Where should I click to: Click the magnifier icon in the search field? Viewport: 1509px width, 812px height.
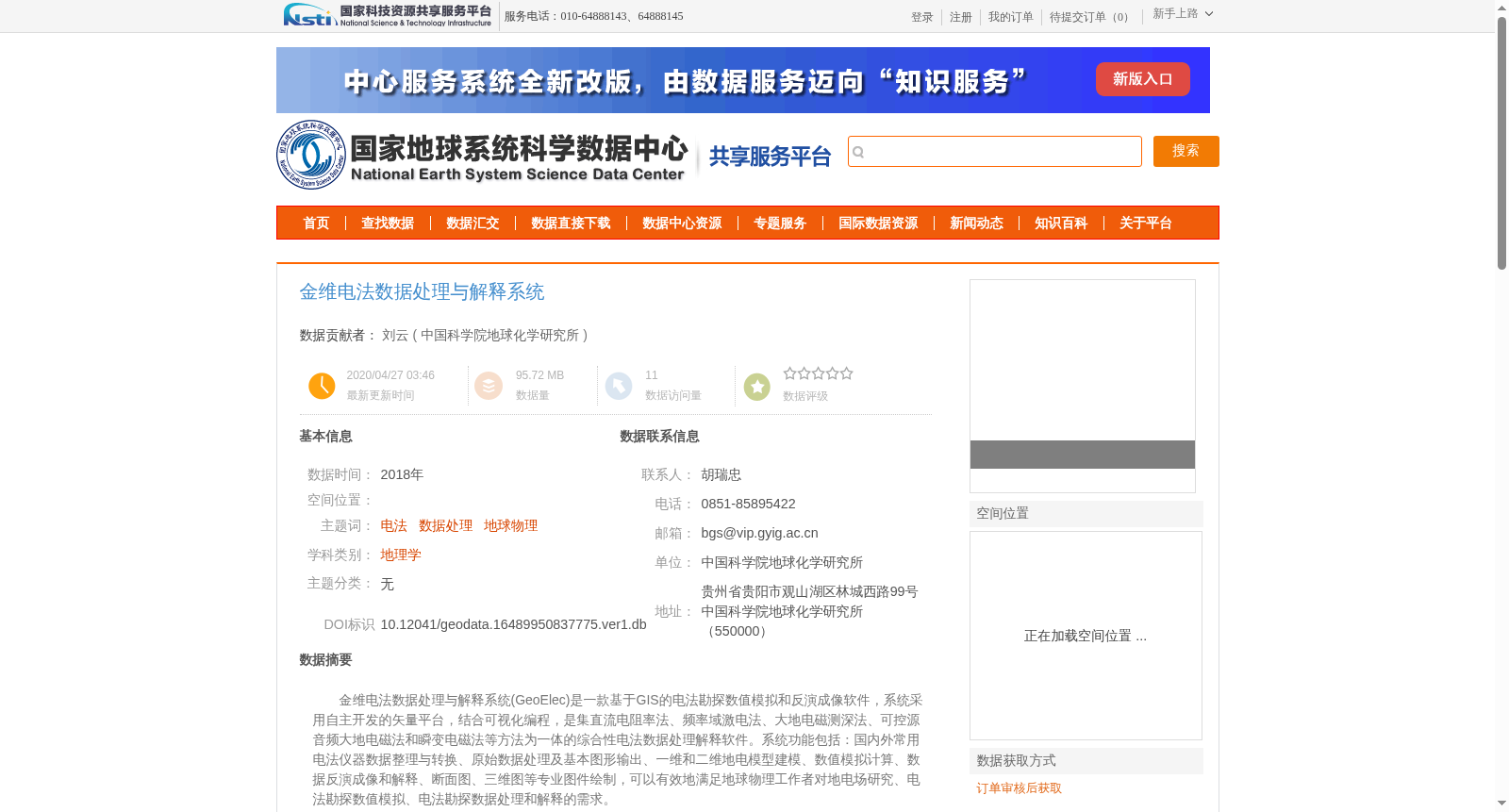coord(858,152)
